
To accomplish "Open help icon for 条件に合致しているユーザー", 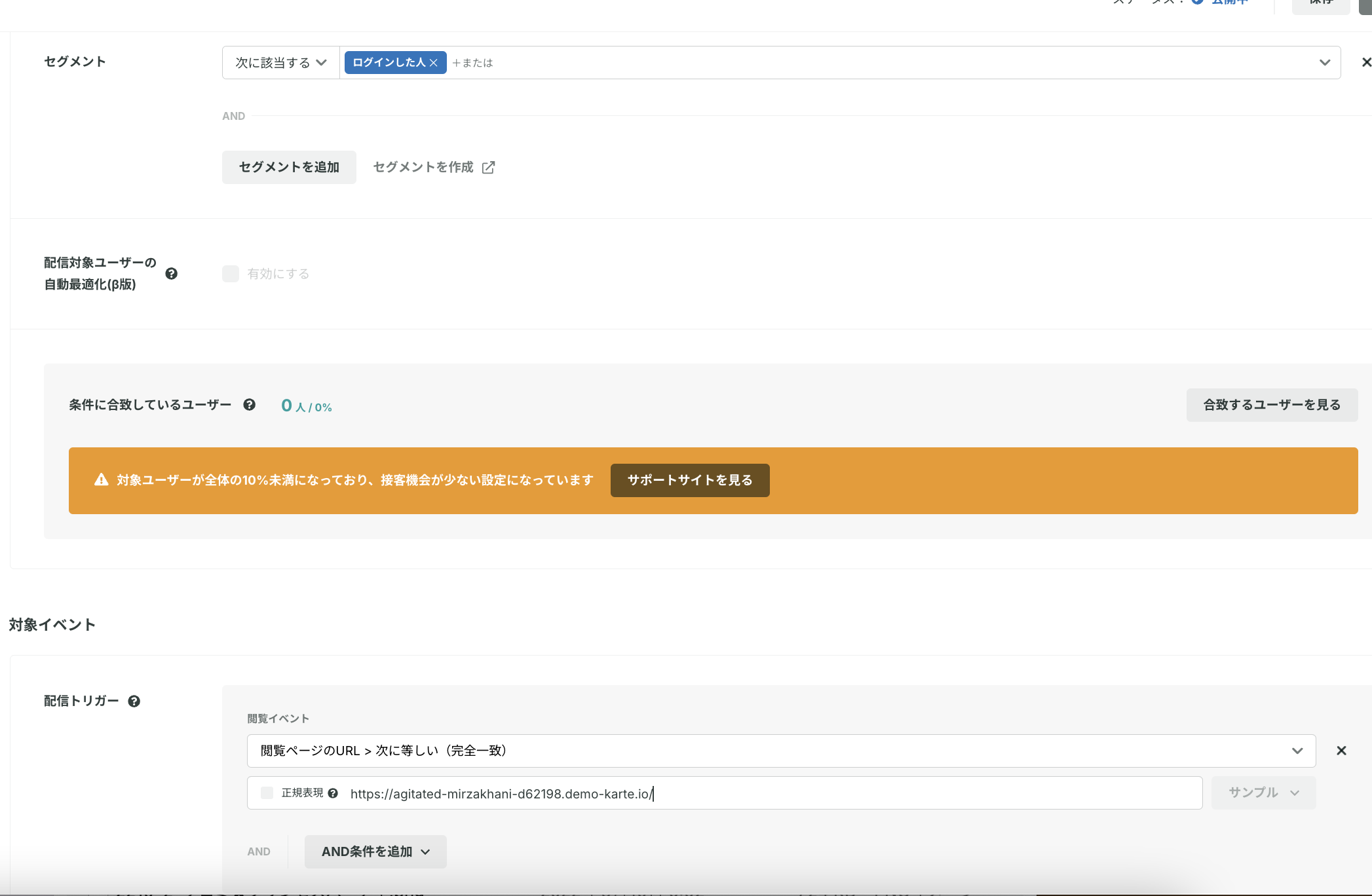I will [250, 405].
